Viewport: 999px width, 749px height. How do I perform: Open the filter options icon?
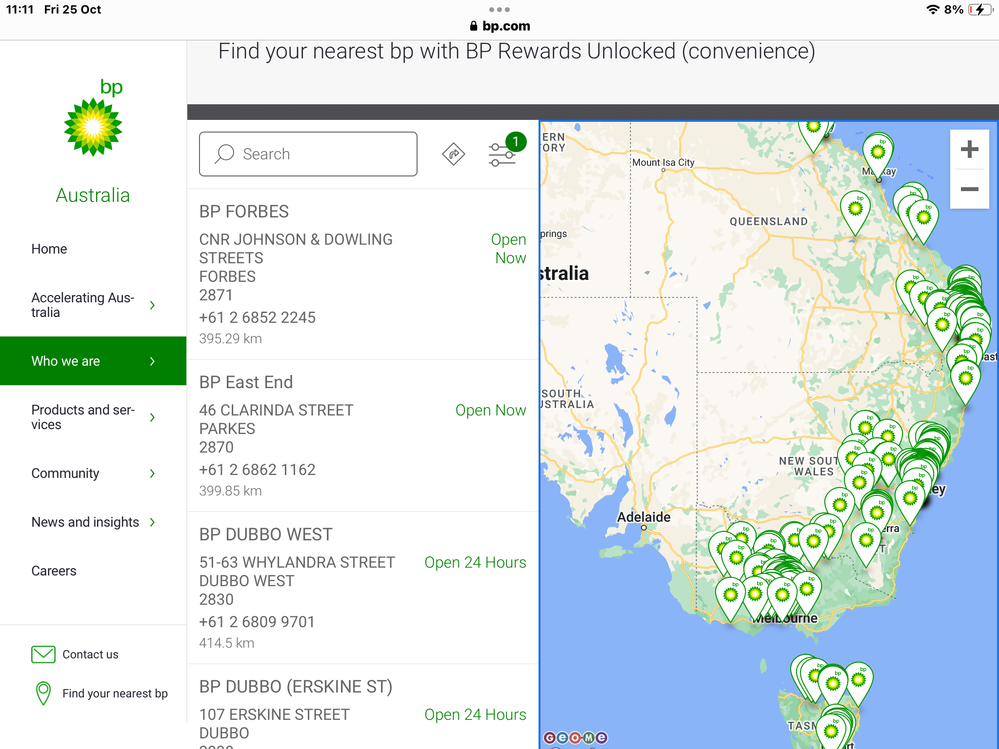[x=502, y=155]
